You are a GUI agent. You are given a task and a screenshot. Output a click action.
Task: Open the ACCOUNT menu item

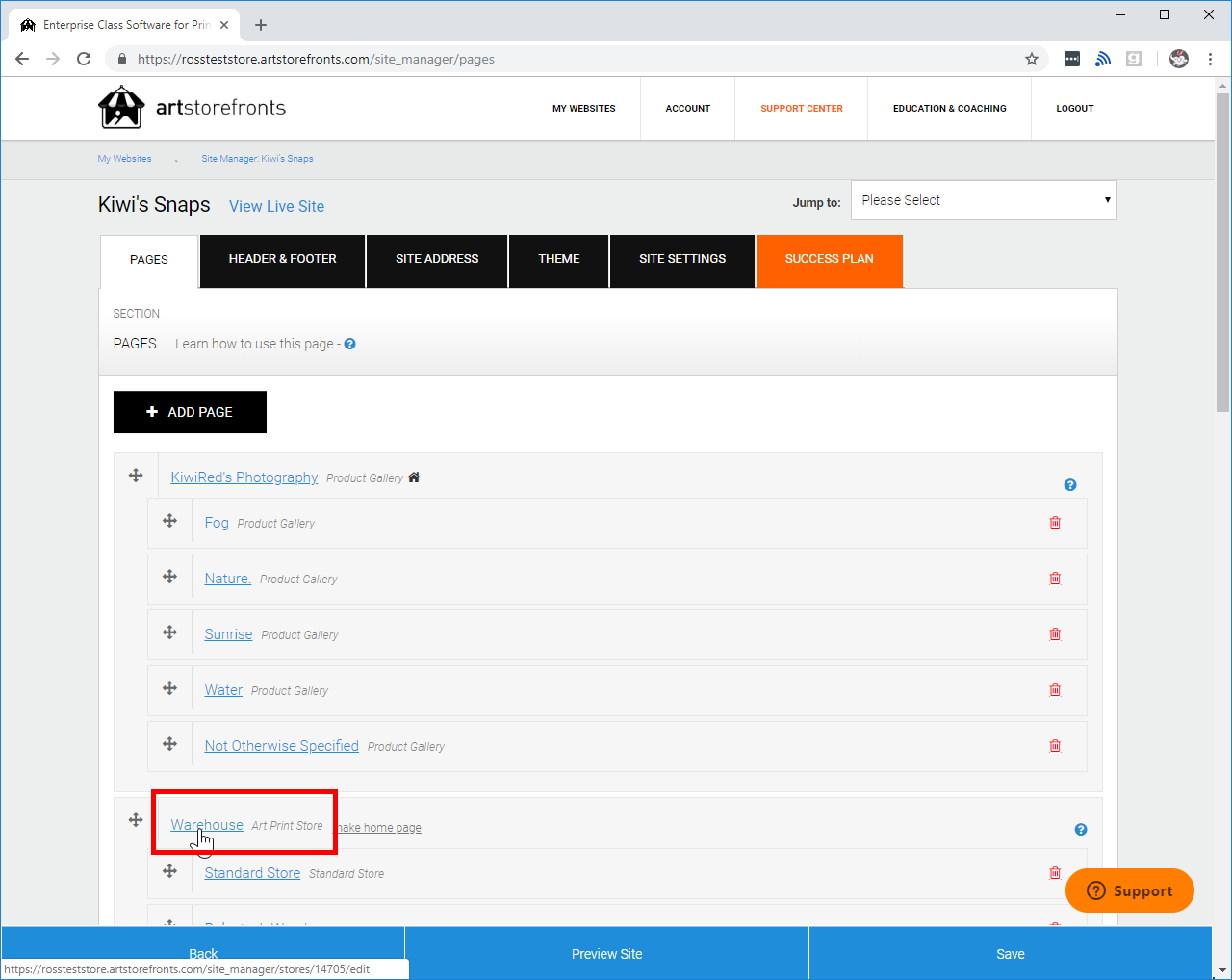point(688,109)
